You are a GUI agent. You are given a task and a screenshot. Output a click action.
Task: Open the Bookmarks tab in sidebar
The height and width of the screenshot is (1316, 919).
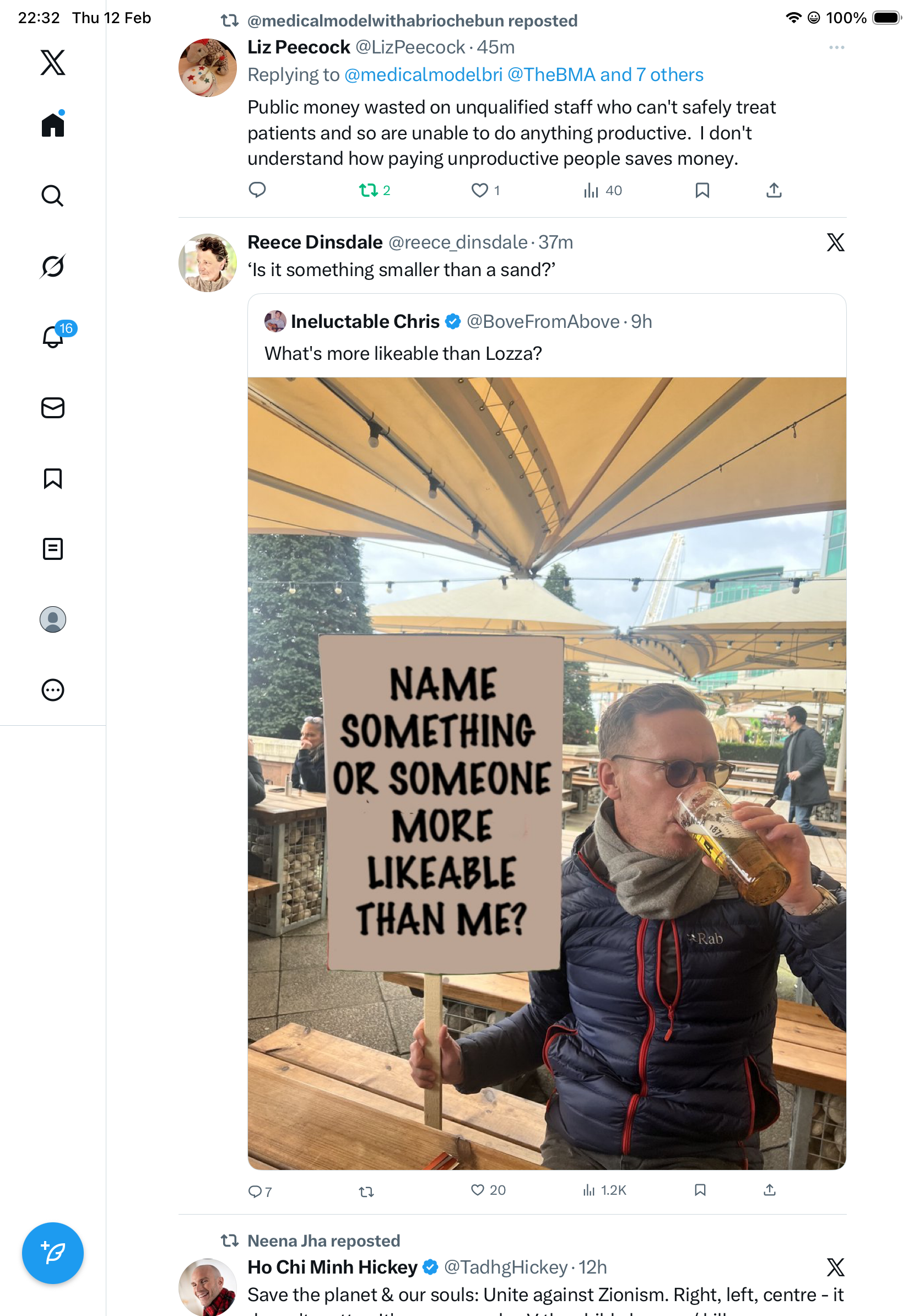click(53, 478)
